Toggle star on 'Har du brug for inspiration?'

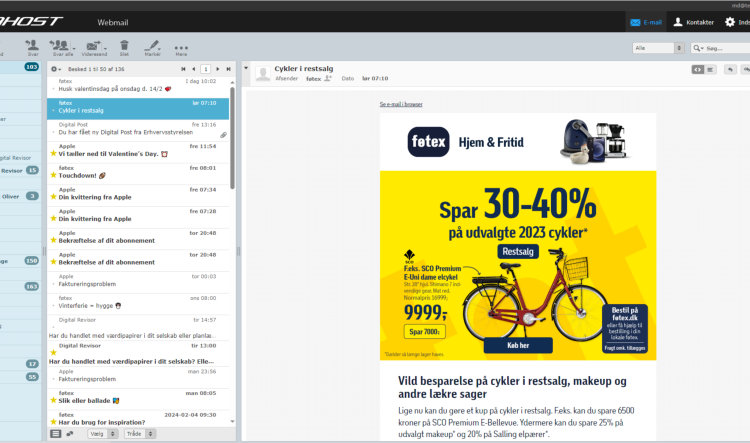coord(54,422)
